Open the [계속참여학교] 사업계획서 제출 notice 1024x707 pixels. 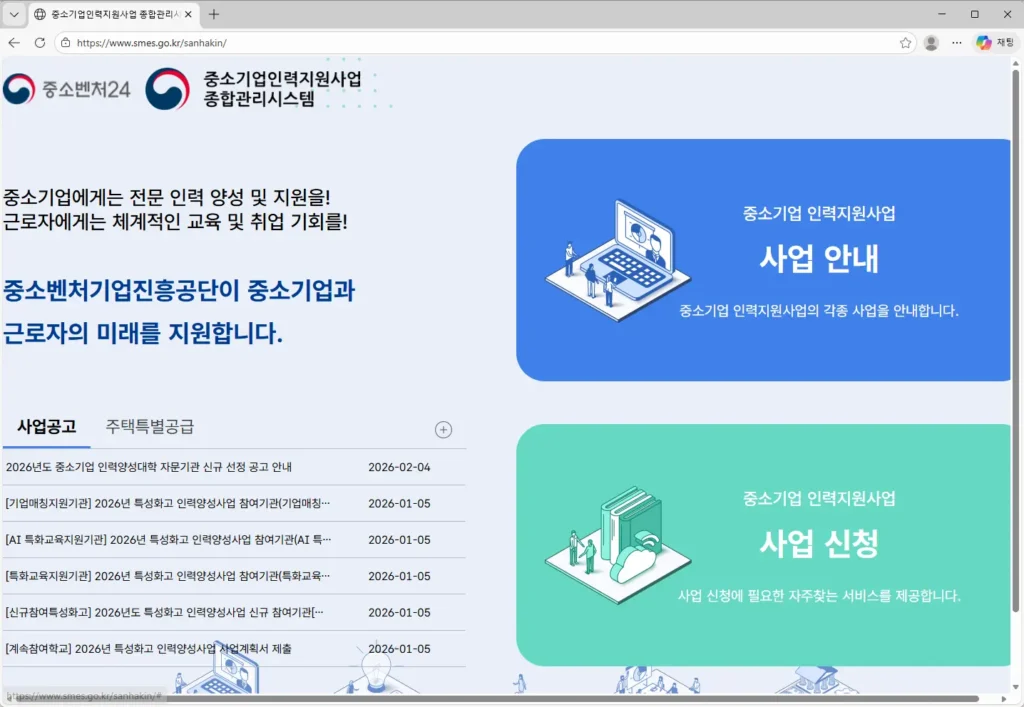(148, 649)
